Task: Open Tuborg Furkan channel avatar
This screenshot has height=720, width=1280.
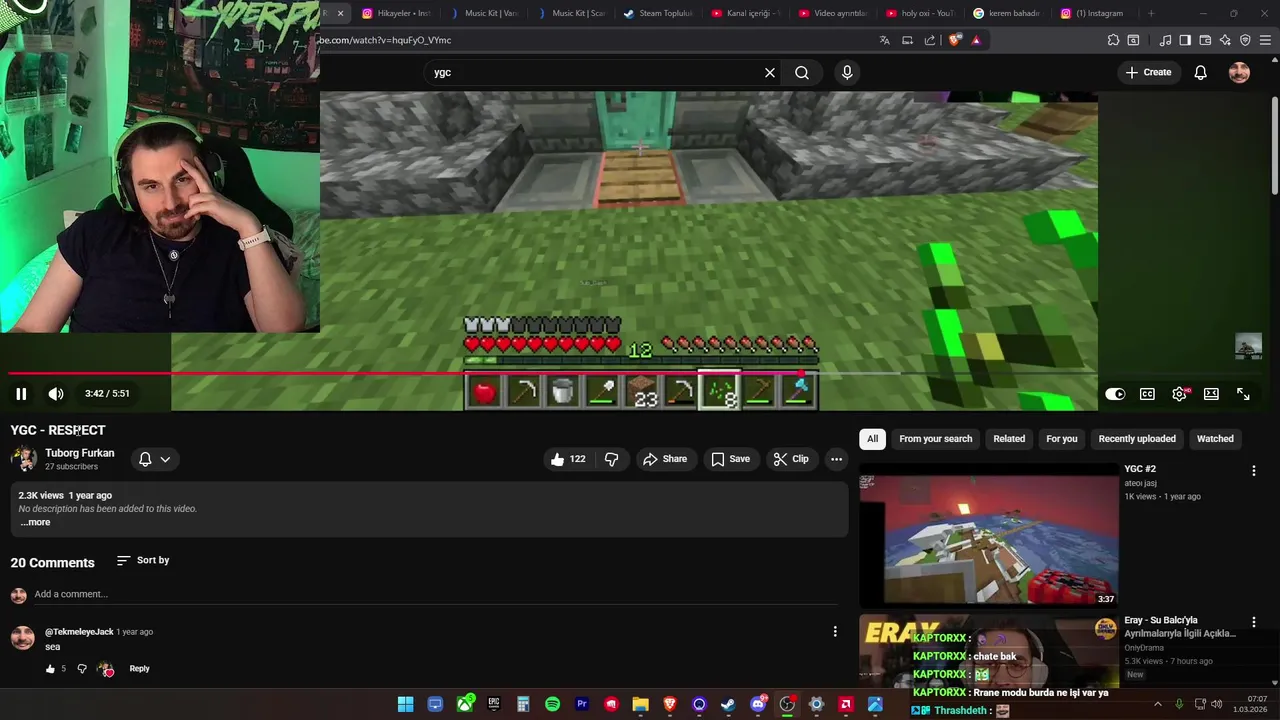Action: click(24, 459)
